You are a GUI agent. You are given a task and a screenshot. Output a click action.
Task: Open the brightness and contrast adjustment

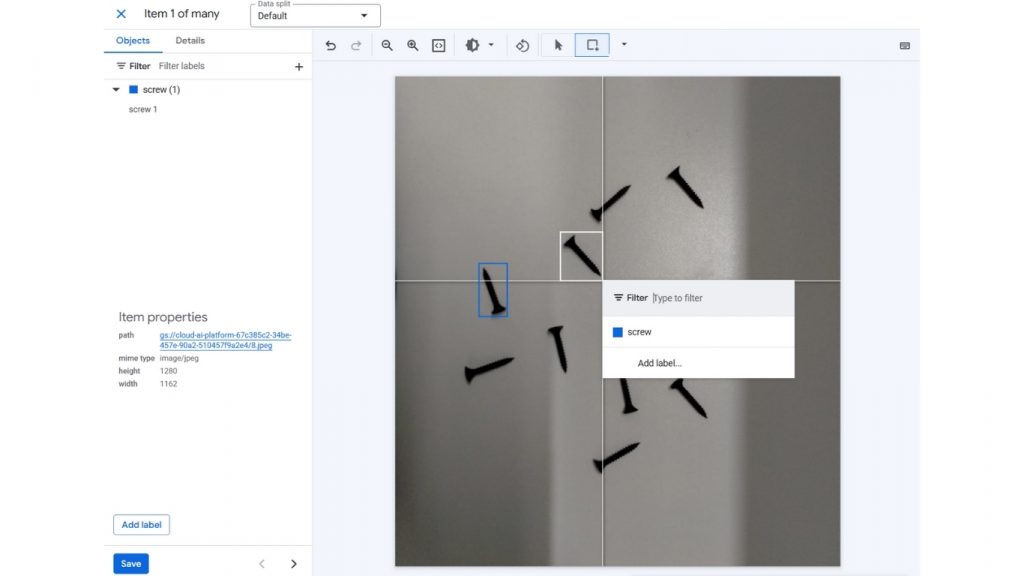tap(473, 45)
